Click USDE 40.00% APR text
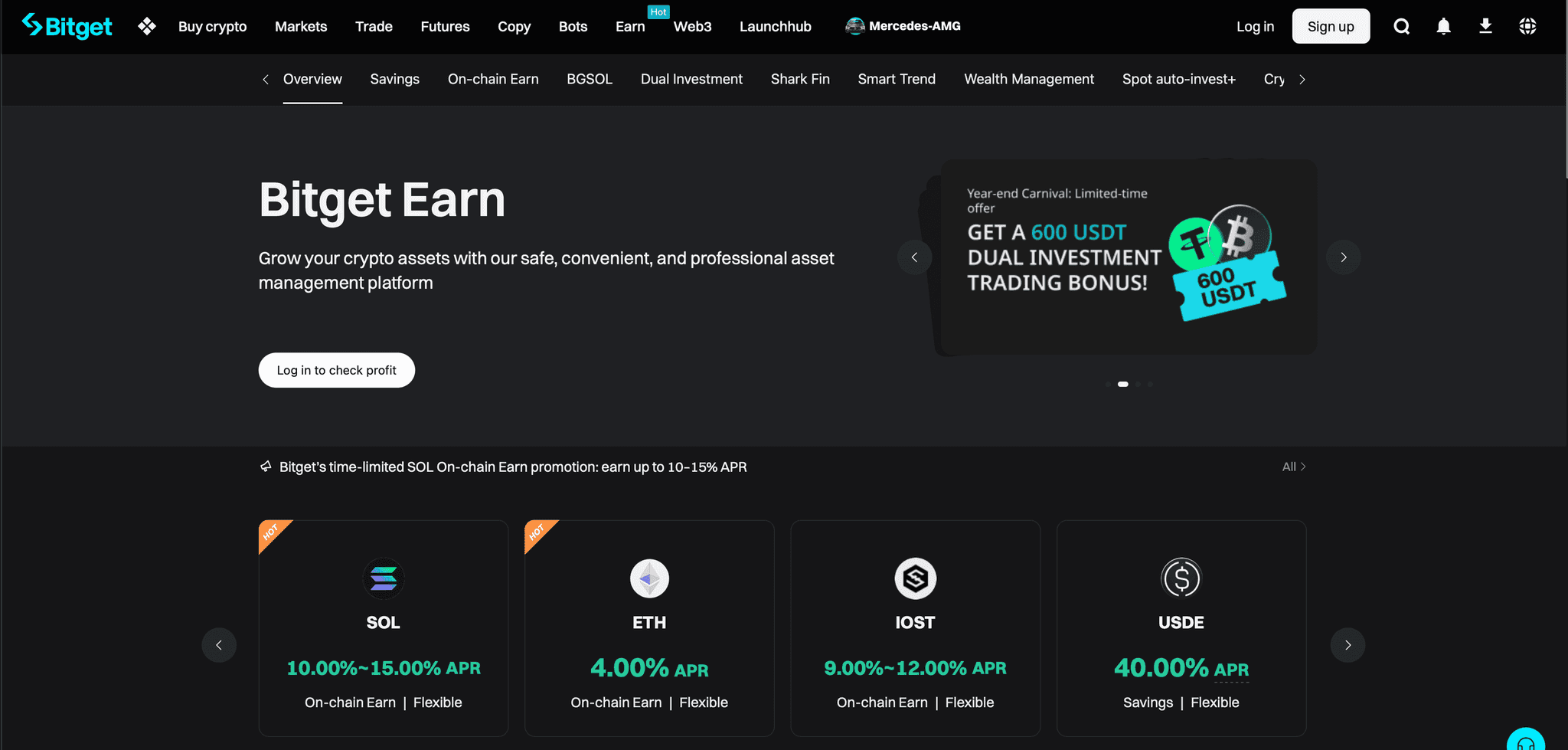Viewport: 1568px width, 750px height. (x=1181, y=668)
